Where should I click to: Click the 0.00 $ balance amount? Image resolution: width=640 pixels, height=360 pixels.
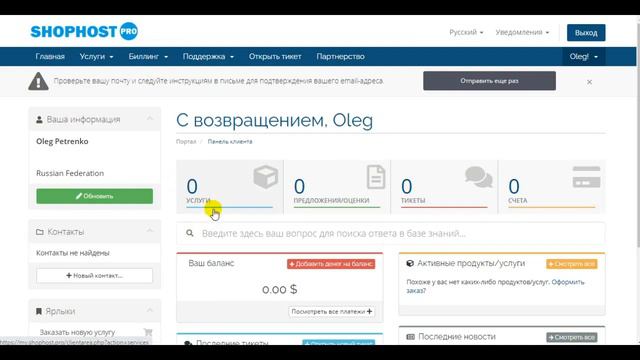(x=280, y=289)
